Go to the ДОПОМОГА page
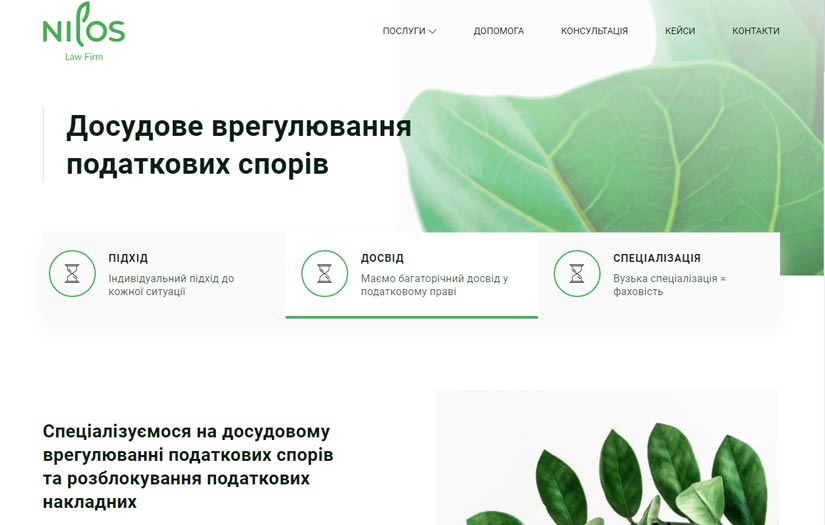 click(499, 31)
